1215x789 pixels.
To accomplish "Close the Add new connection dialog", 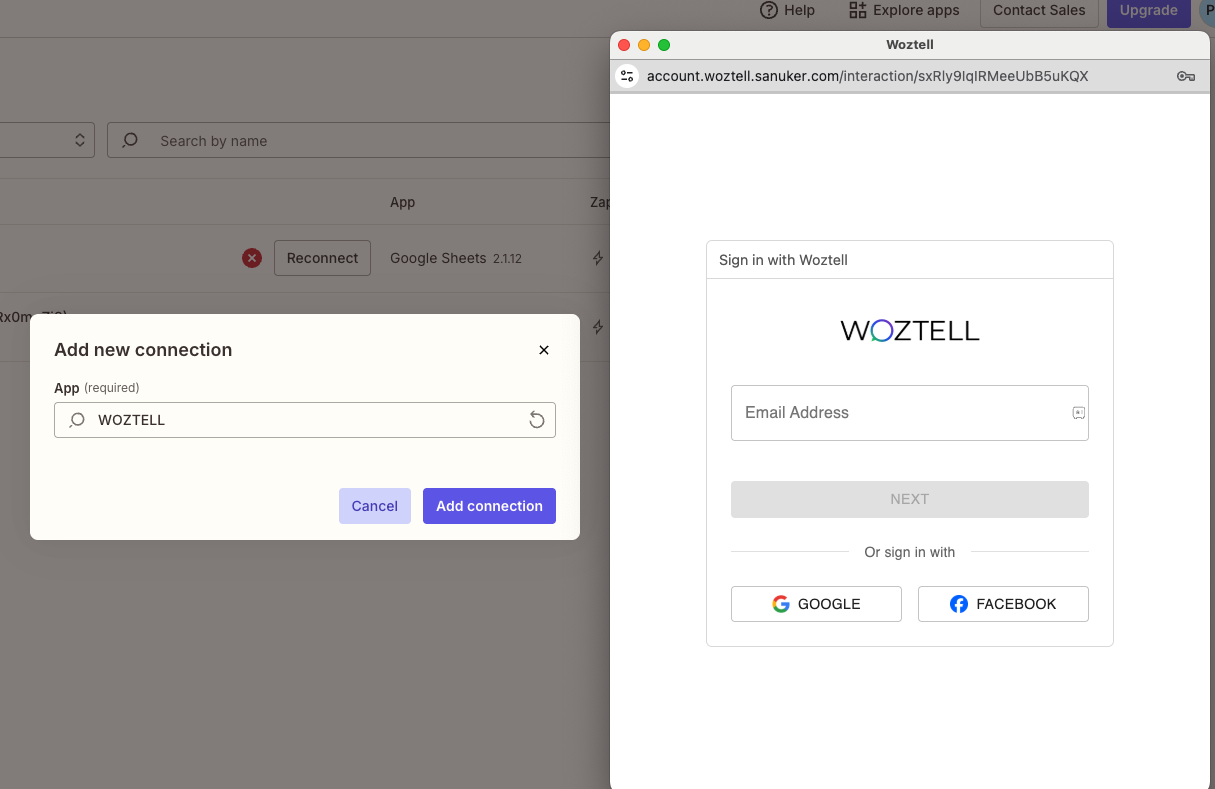I will 544,350.
